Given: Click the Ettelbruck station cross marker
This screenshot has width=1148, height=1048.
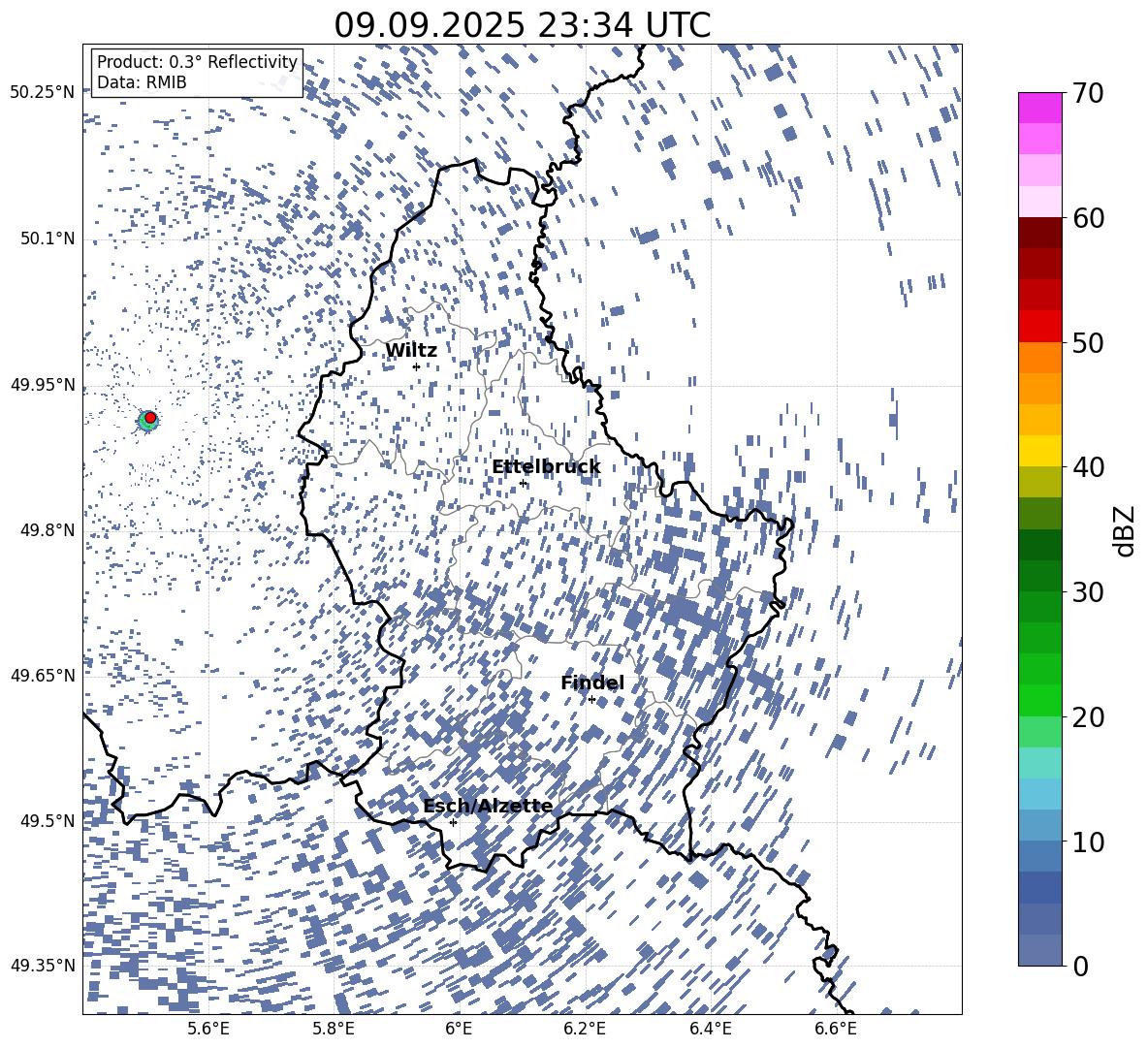Looking at the screenshot, I should [523, 483].
